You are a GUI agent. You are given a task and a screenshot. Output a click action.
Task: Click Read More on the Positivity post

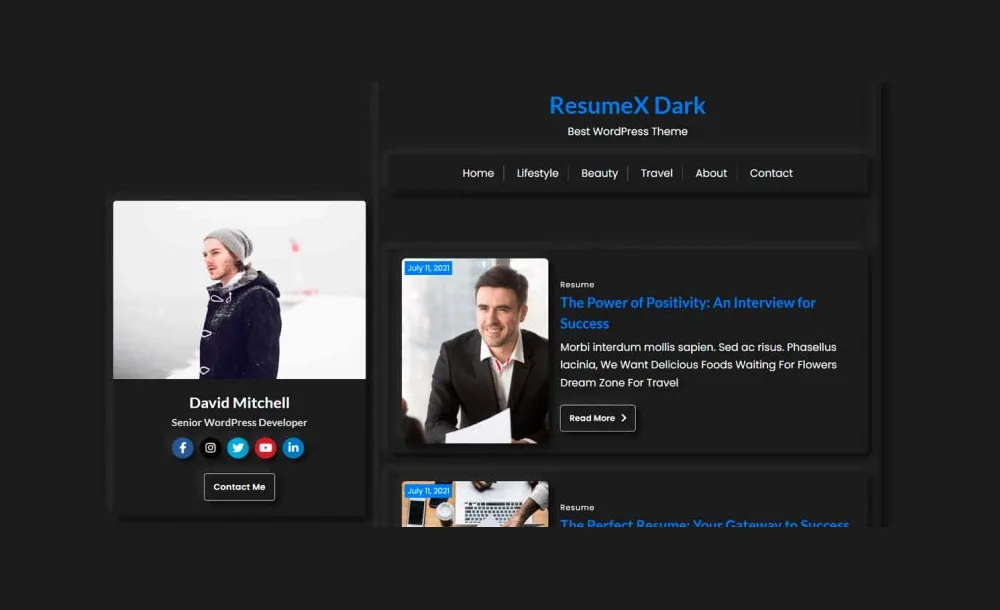pos(598,418)
